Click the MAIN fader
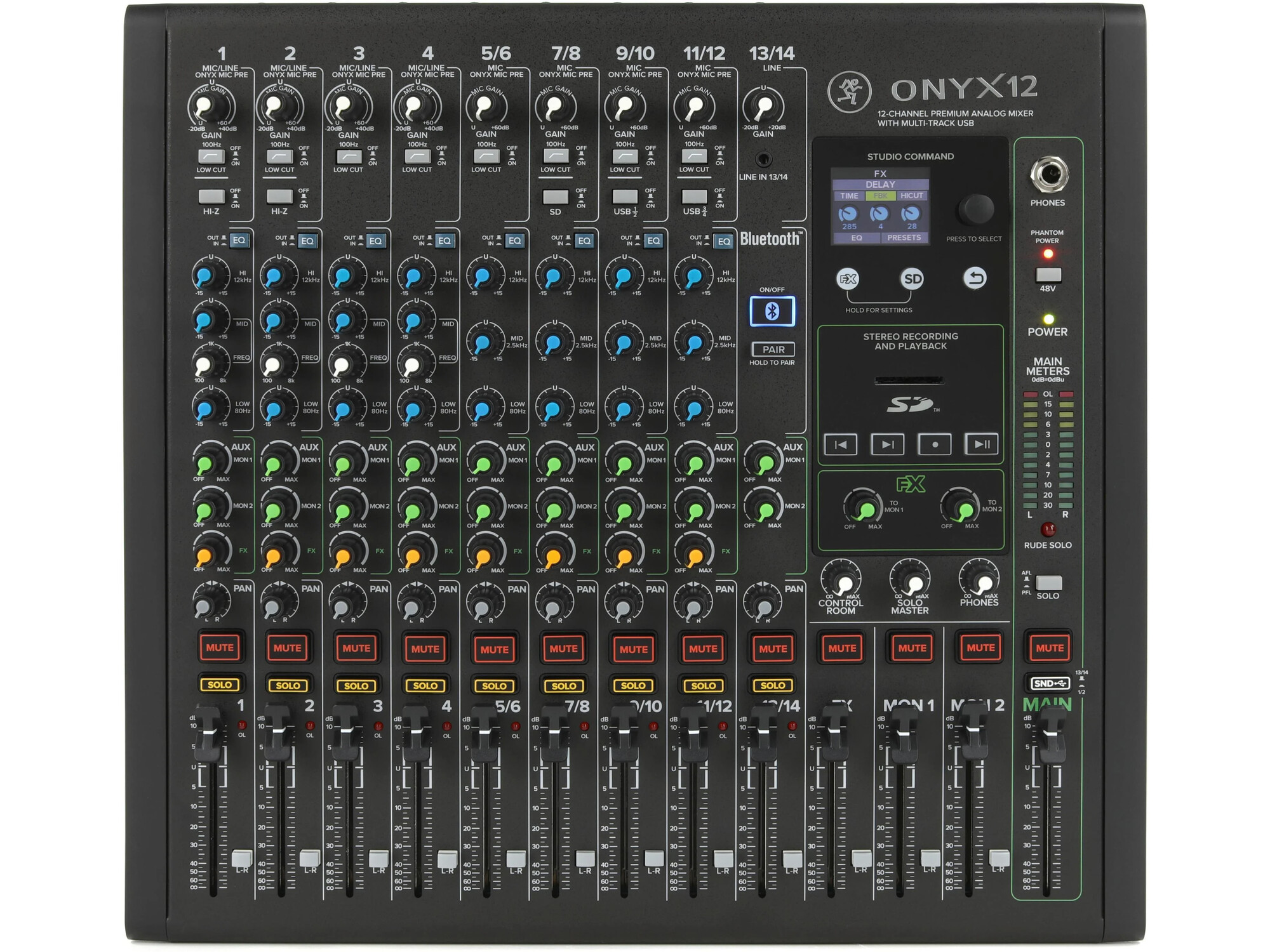Screen dimensions: 1270x952 [1052, 735]
